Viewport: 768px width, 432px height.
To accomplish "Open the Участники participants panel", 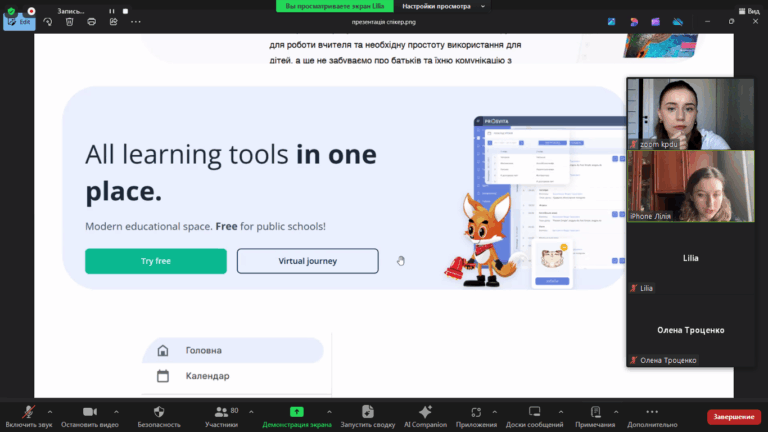I will tap(221, 417).
